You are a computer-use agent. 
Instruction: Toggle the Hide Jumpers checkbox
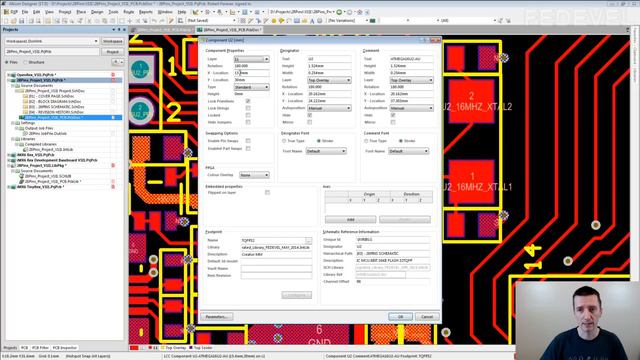pos(248,122)
